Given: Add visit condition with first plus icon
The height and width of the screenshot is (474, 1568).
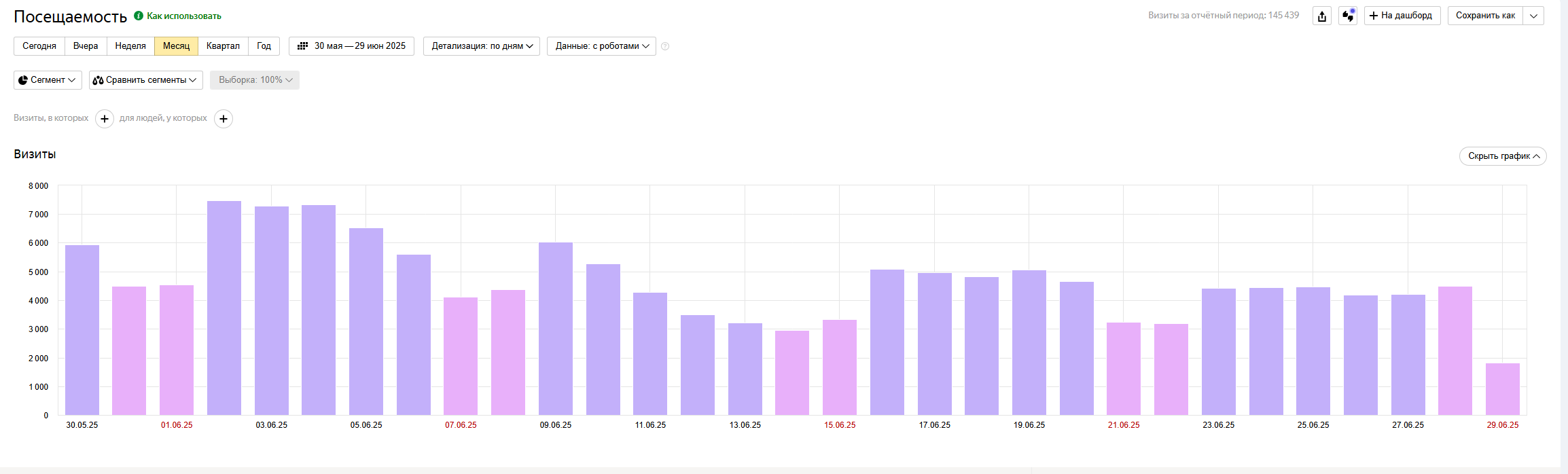Looking at the screenshot, I should pyautogui.click(x=105, y=119).
